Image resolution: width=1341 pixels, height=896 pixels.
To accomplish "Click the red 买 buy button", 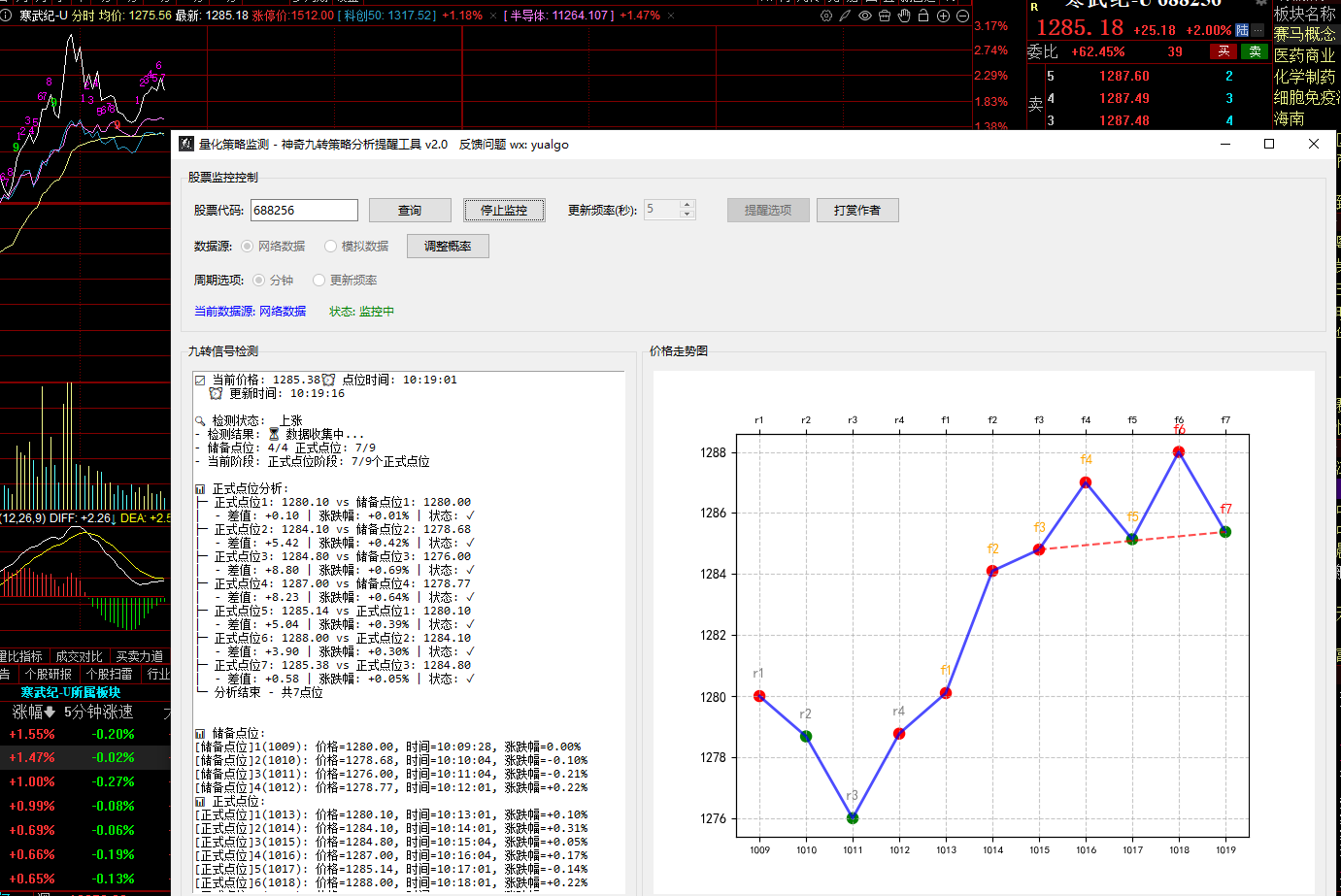I will click(x=1223, y=51).
